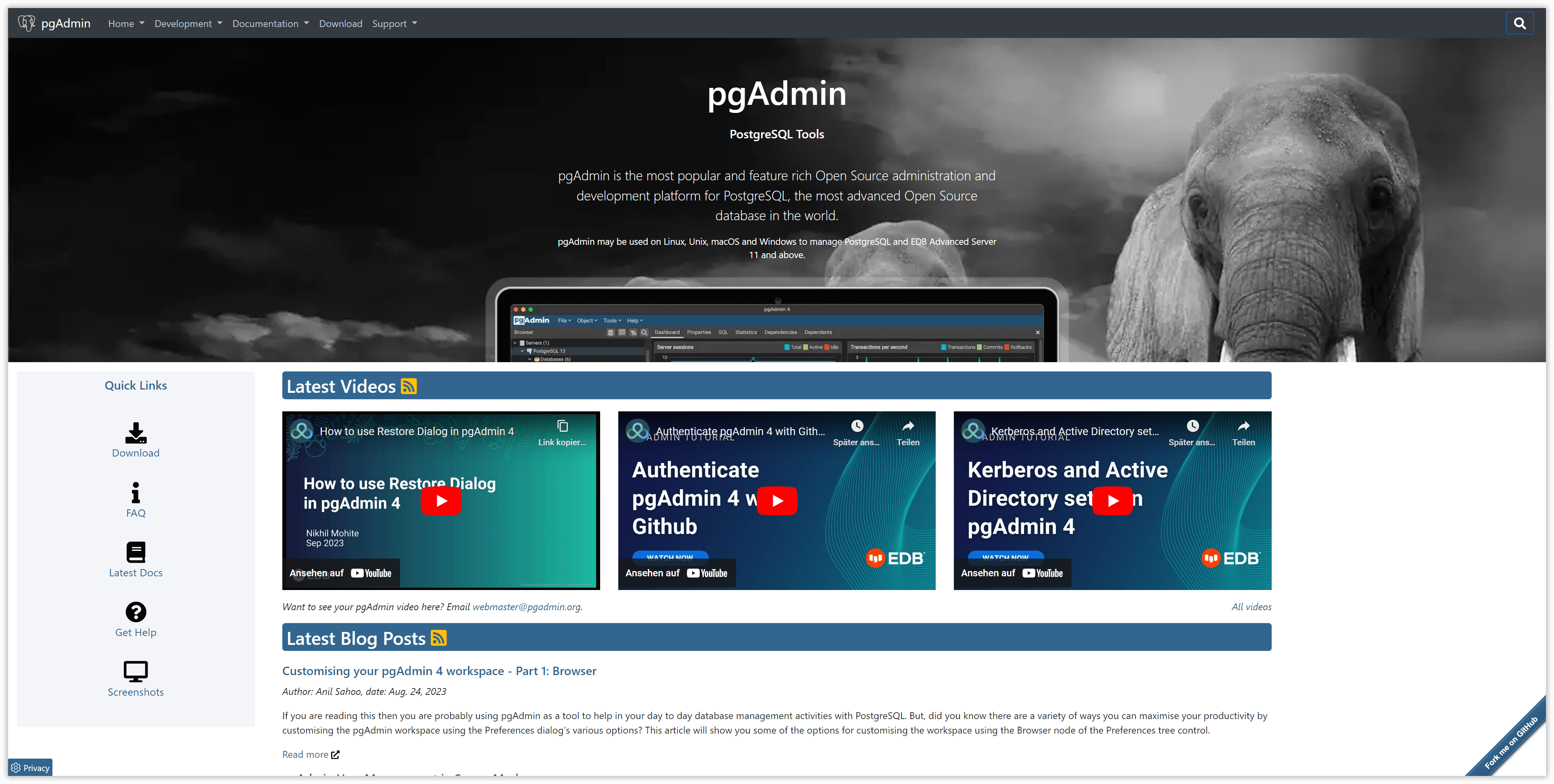Expand the Documentation dropdown menu
Image resolution: width=1554 pixels, height=784 pixels.
point(270,23)
